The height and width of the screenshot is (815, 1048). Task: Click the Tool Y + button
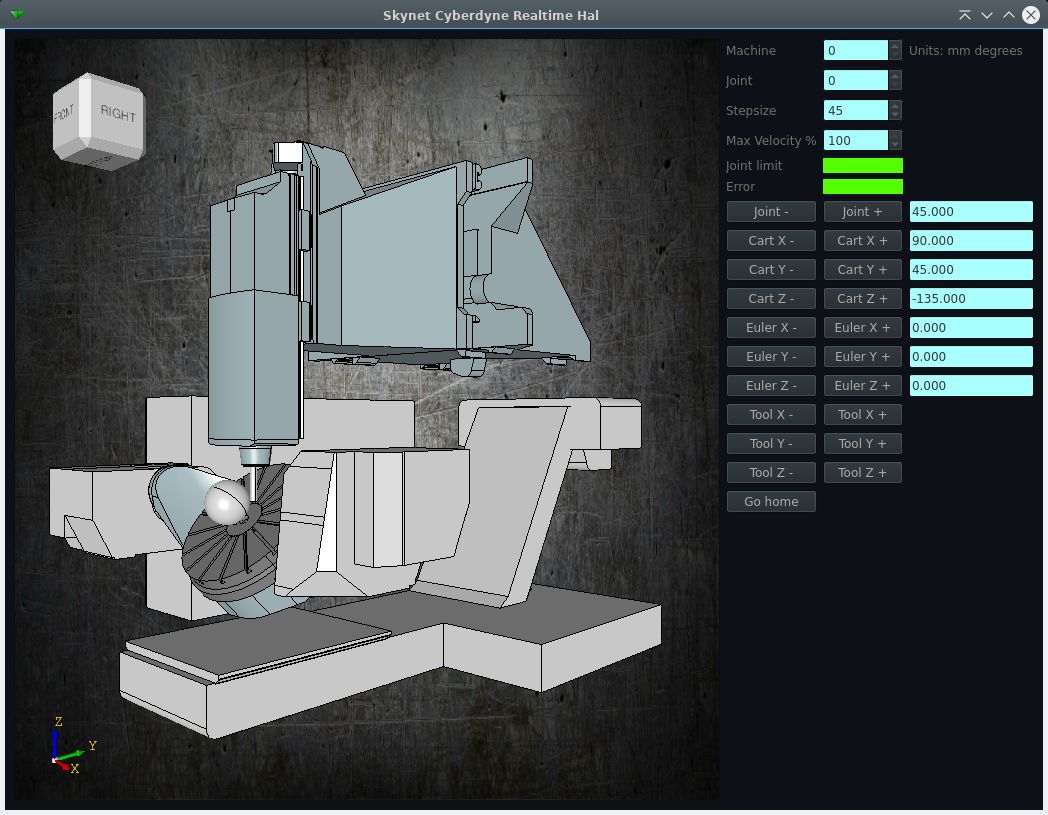pyautogui.click(x=862, y=443)
